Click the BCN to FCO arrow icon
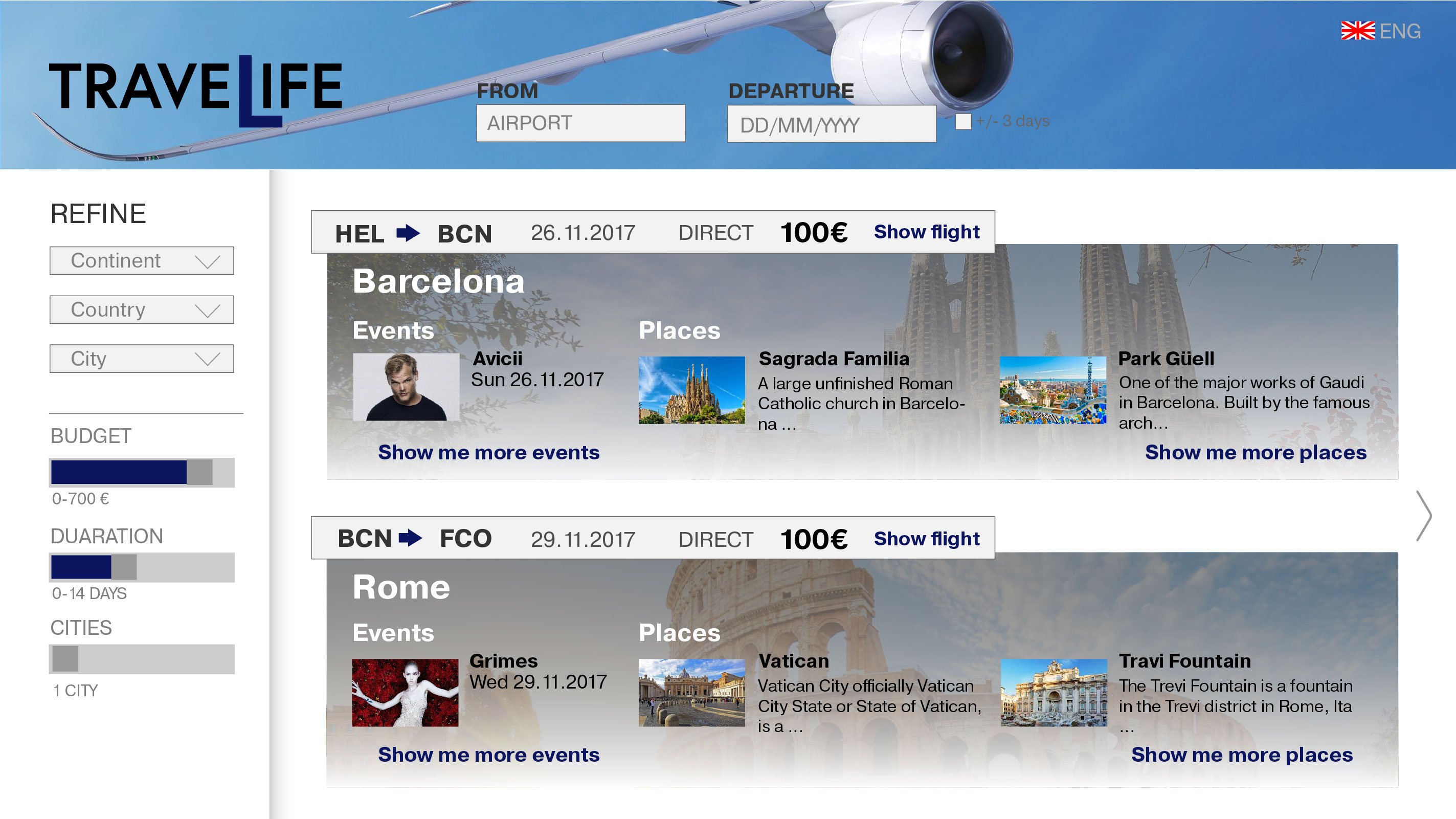 point(410,538)
